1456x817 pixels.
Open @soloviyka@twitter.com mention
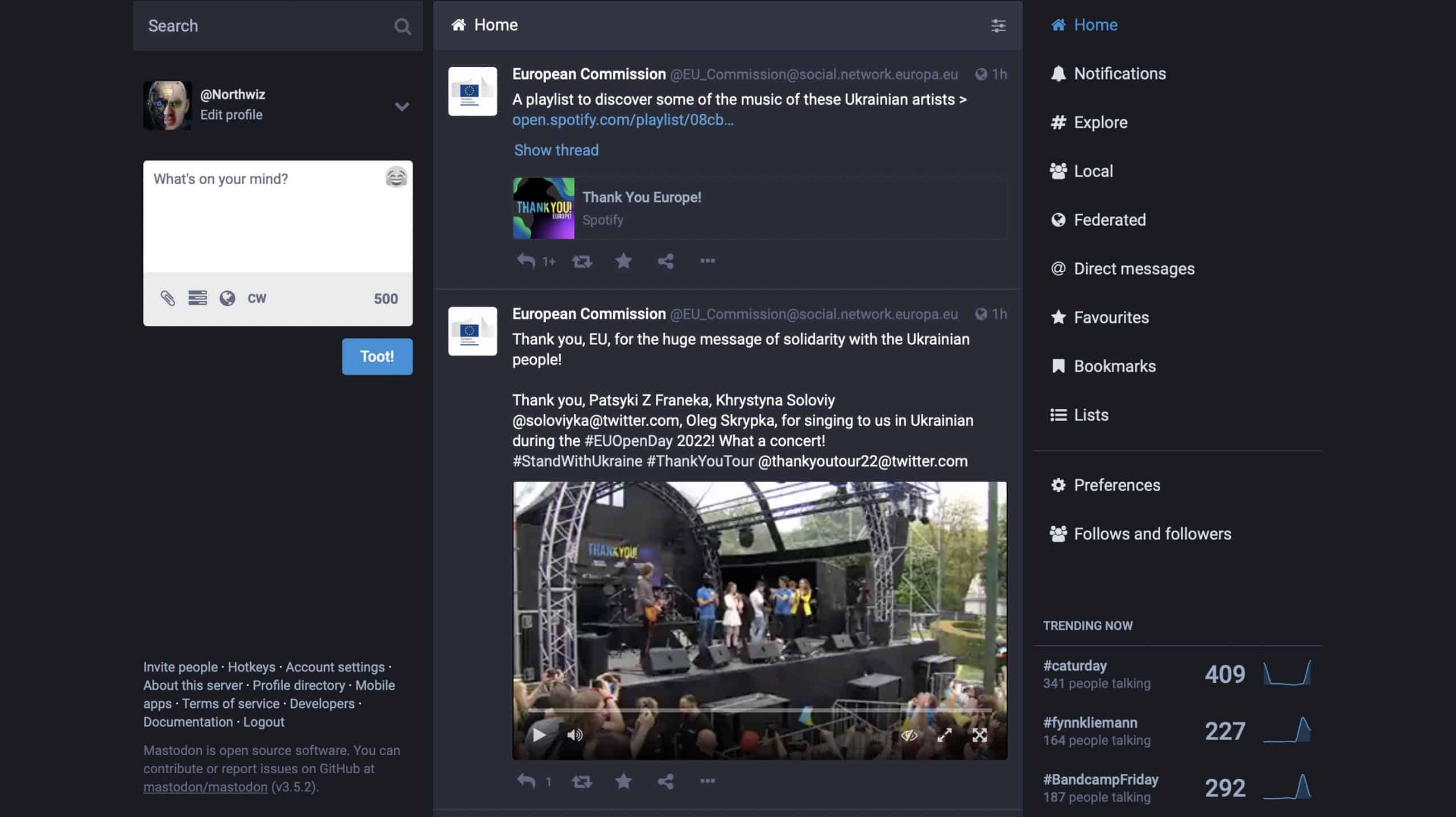point(595,420)
